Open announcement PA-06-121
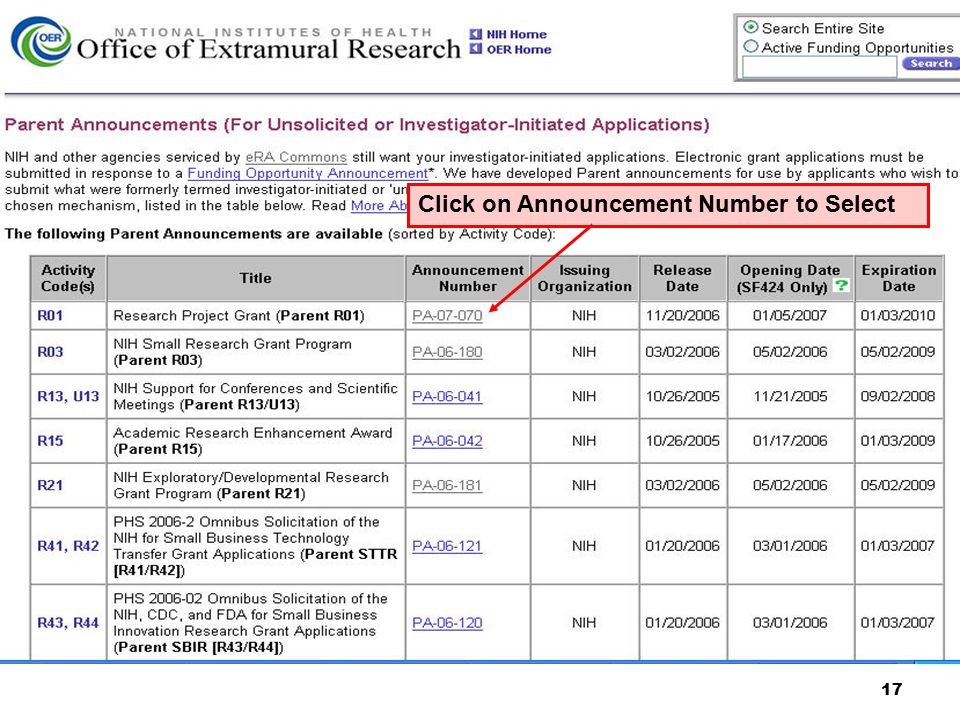Image resolution: width=960 pixels, height=720 pixels. 447,546
